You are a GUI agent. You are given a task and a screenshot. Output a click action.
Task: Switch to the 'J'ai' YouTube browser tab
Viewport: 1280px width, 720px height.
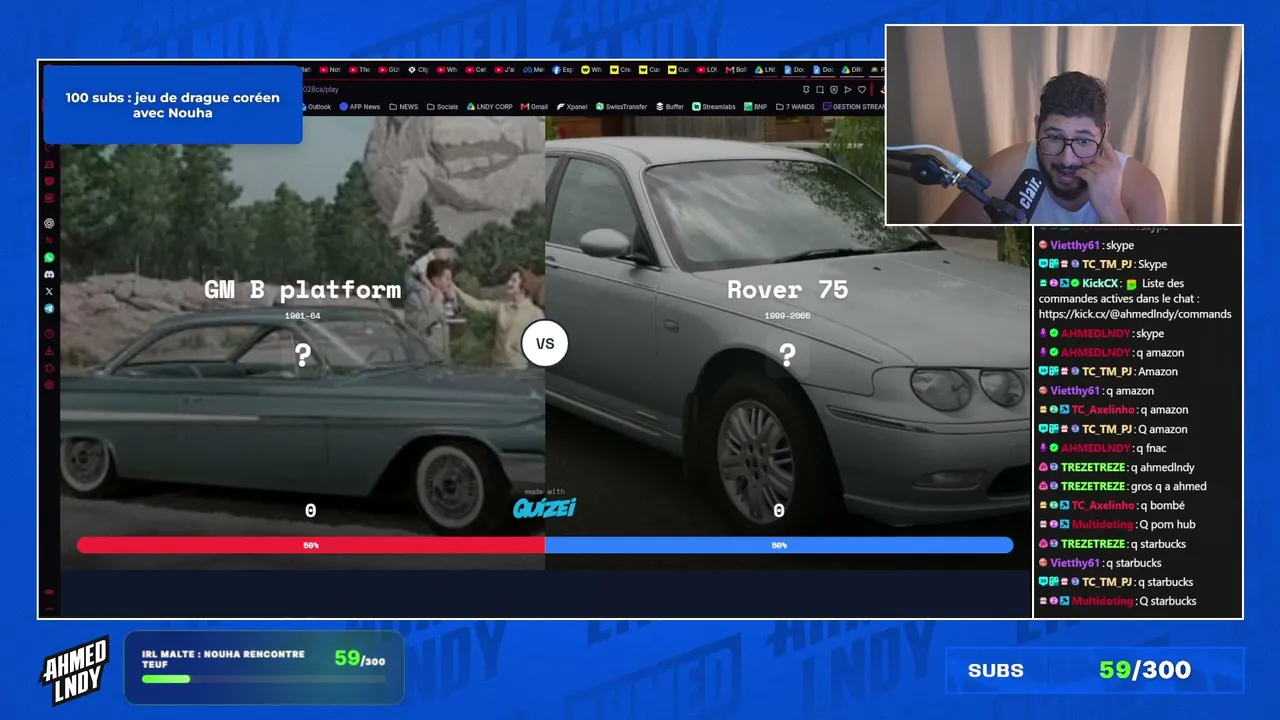point(504,70)
